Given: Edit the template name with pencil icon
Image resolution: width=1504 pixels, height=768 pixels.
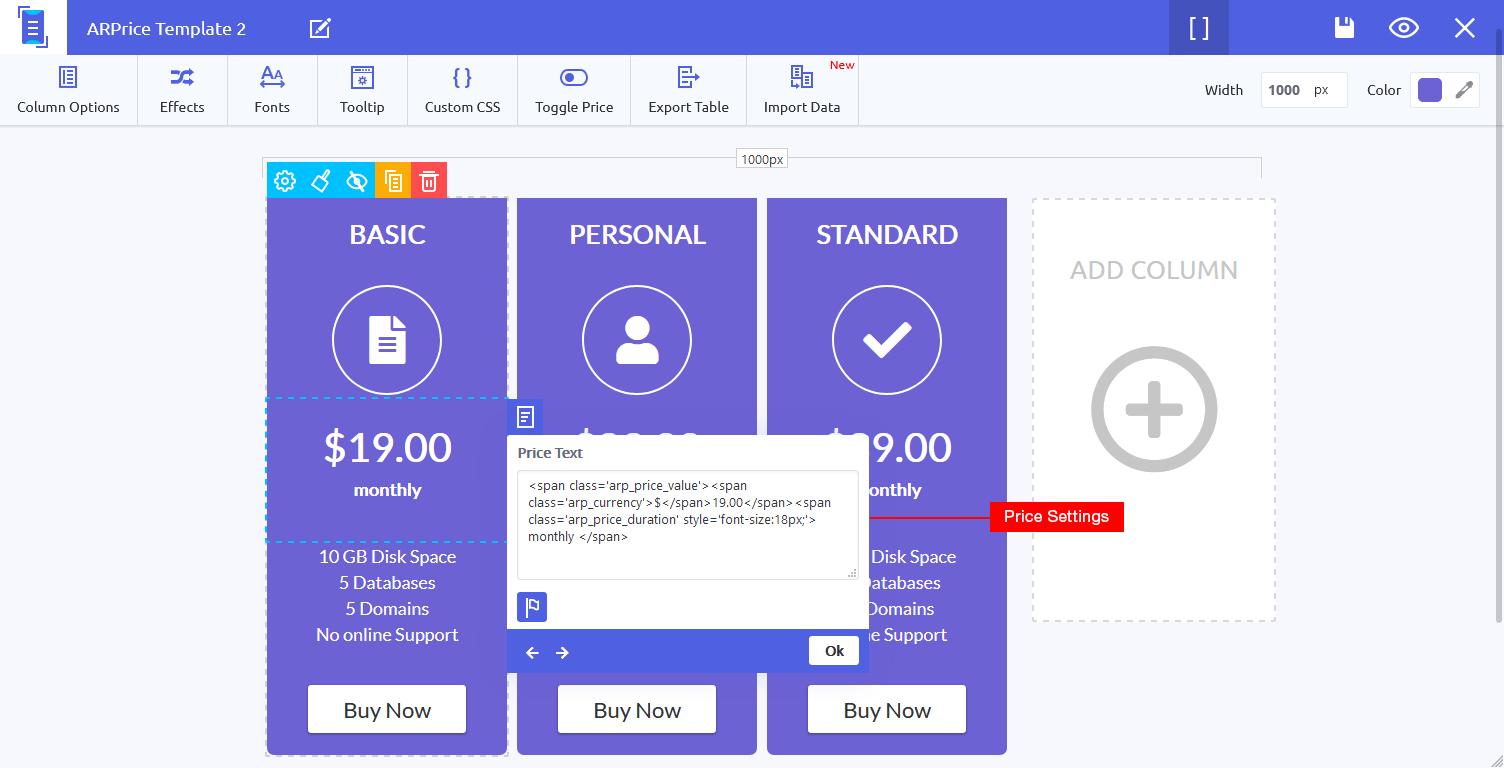Looking at the screenshot, I should [320, 28].
